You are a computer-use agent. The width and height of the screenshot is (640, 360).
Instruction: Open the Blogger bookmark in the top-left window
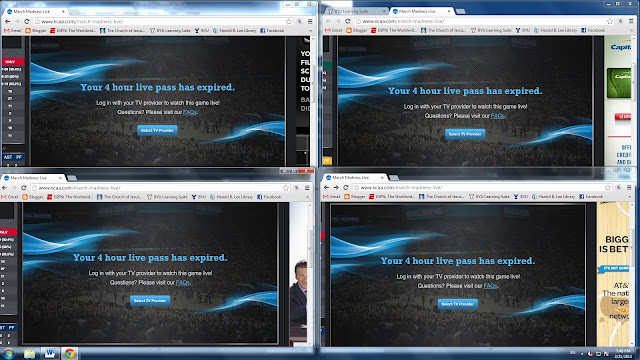(x=36, y=31)
